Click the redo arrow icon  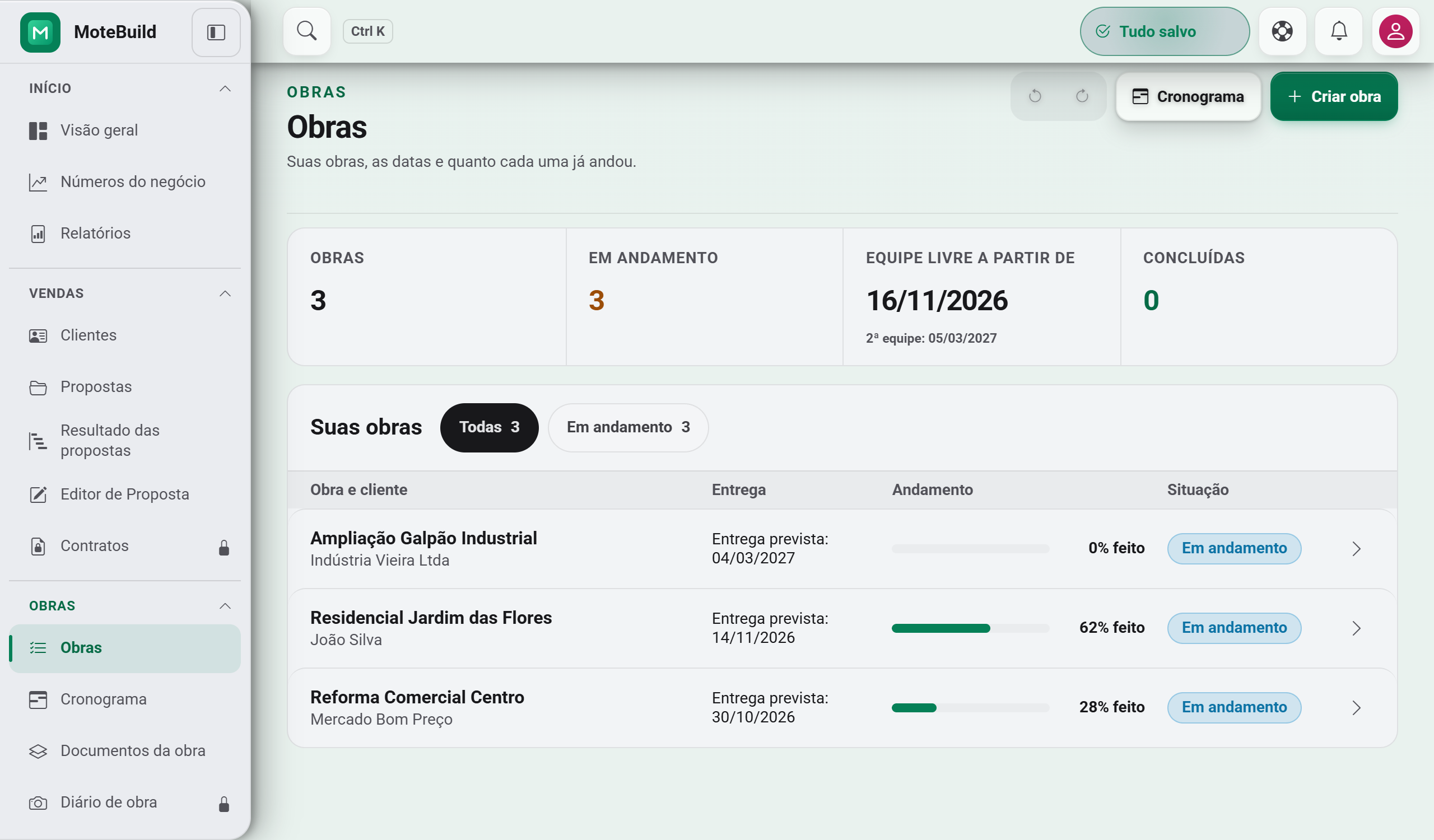[x=1082, y=96]
